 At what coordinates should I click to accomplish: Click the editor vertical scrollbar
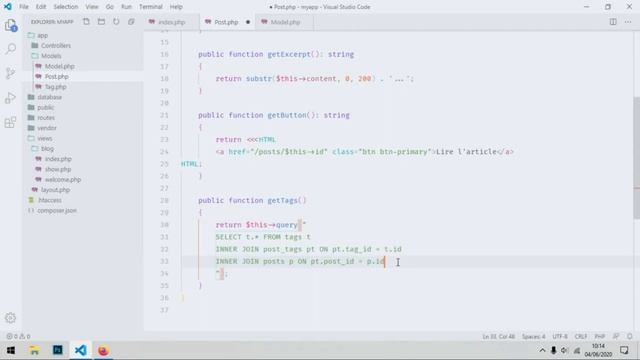coord(636,158)
